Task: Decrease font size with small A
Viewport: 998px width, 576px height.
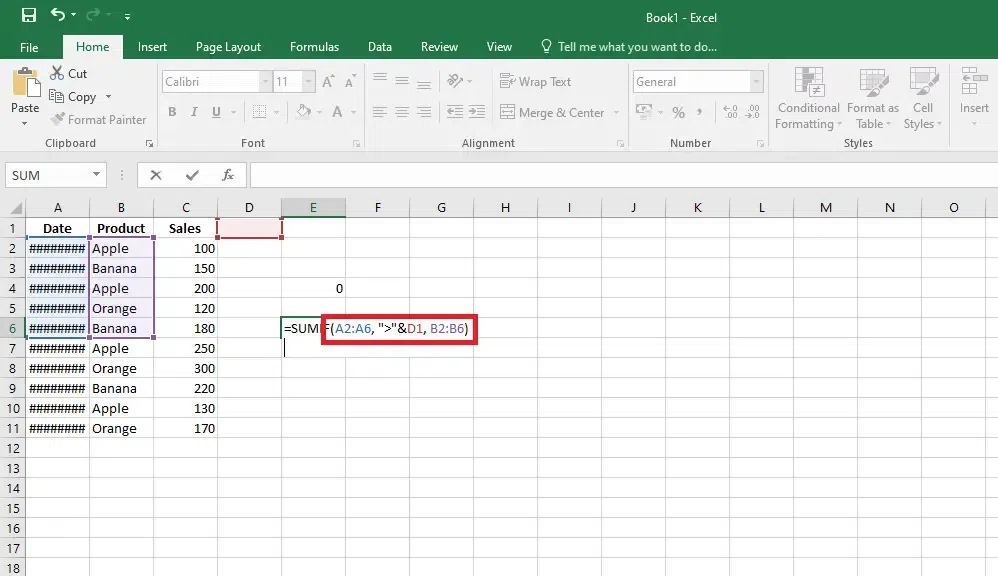Action: (350, 81)
